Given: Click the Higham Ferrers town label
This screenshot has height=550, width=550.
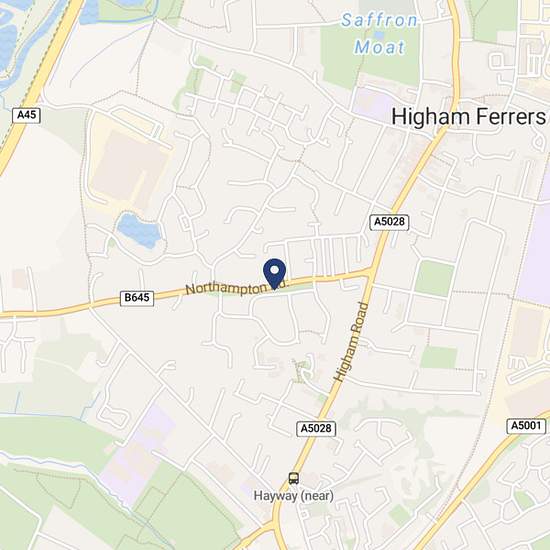Looking at the screenshot, I should (468, 116).
